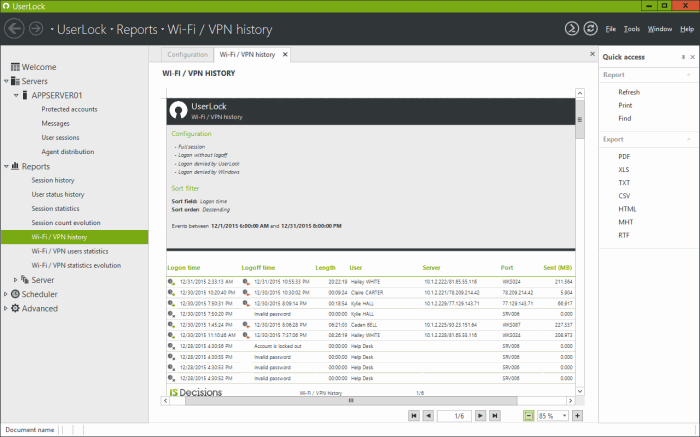Open the PowerShell console icon in header
Screen dimensions: 700x437
coord(572,29)
